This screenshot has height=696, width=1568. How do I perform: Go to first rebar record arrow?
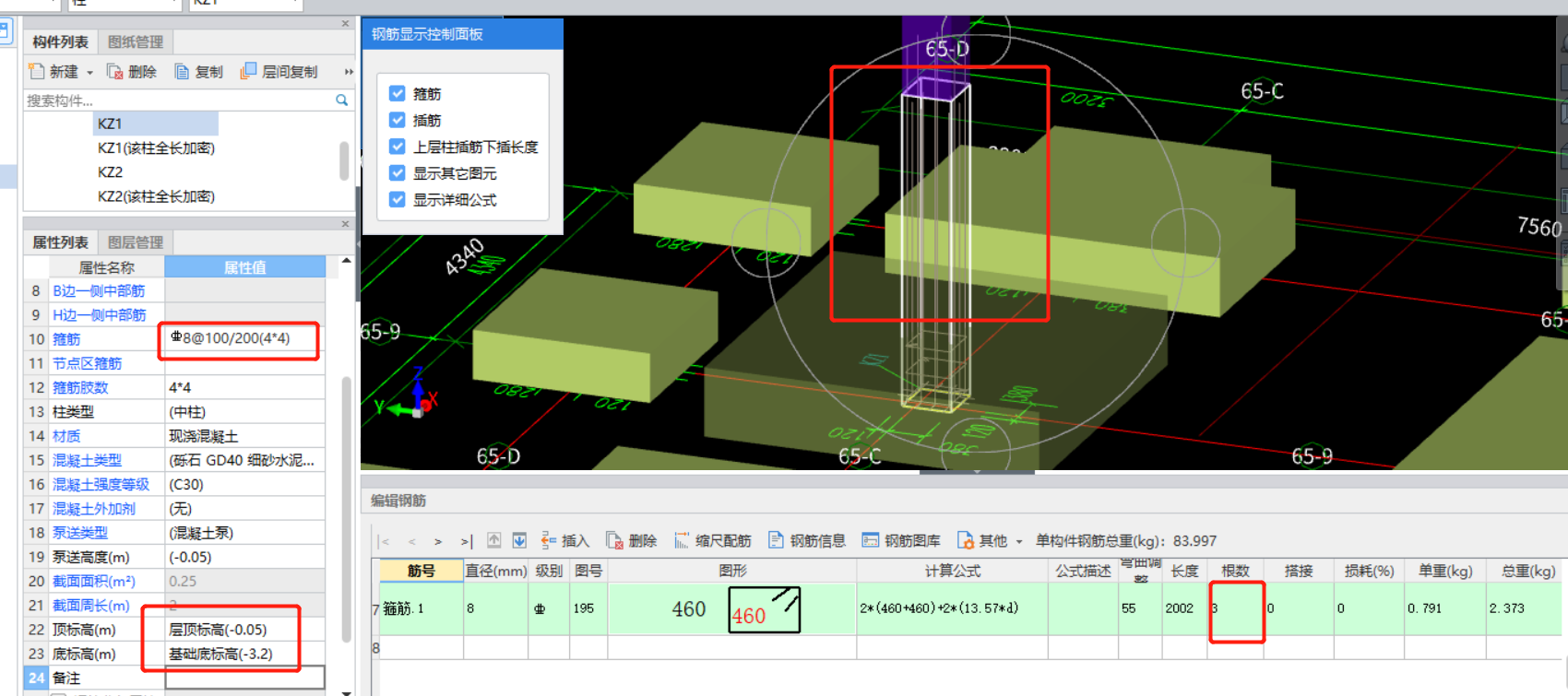(384, 541)
